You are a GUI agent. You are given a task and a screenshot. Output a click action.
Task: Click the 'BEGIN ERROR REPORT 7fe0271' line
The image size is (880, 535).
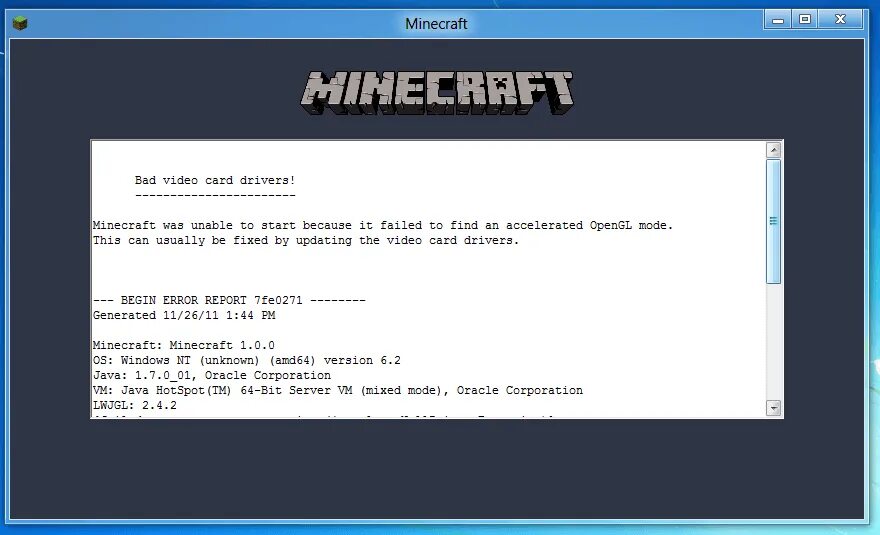(x=229, y=300)
